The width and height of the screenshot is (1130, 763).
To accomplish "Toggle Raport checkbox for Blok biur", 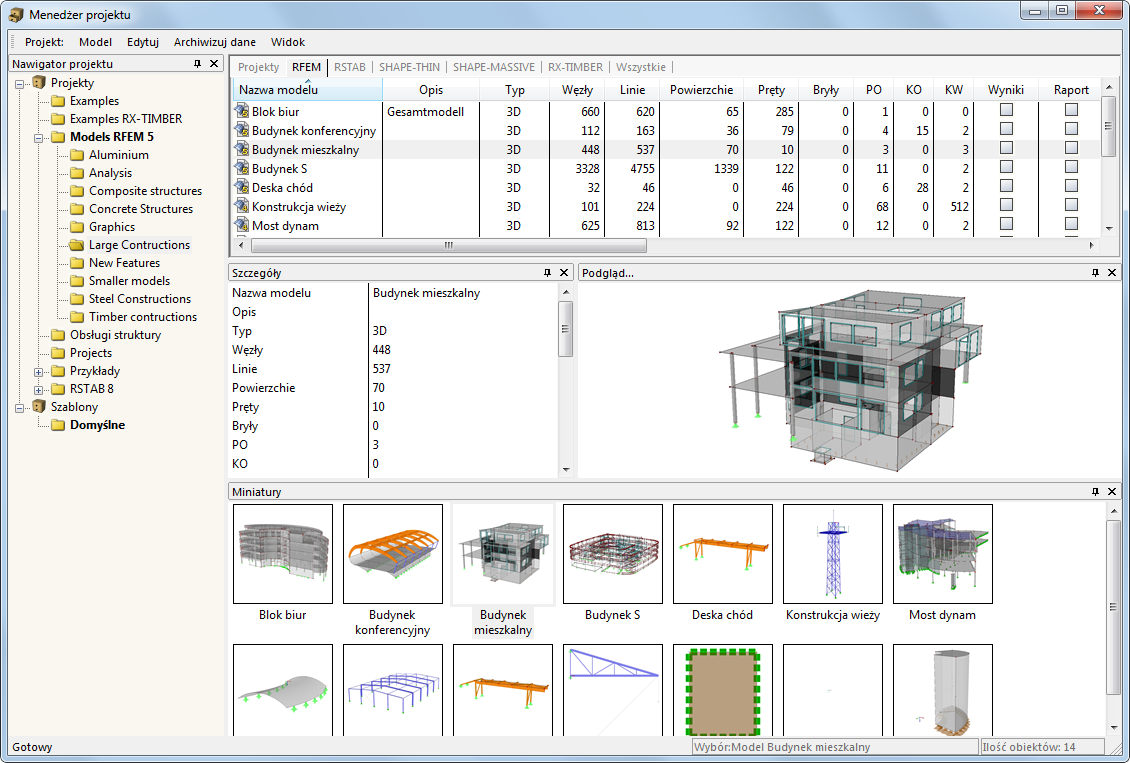I will (1072, 110).
